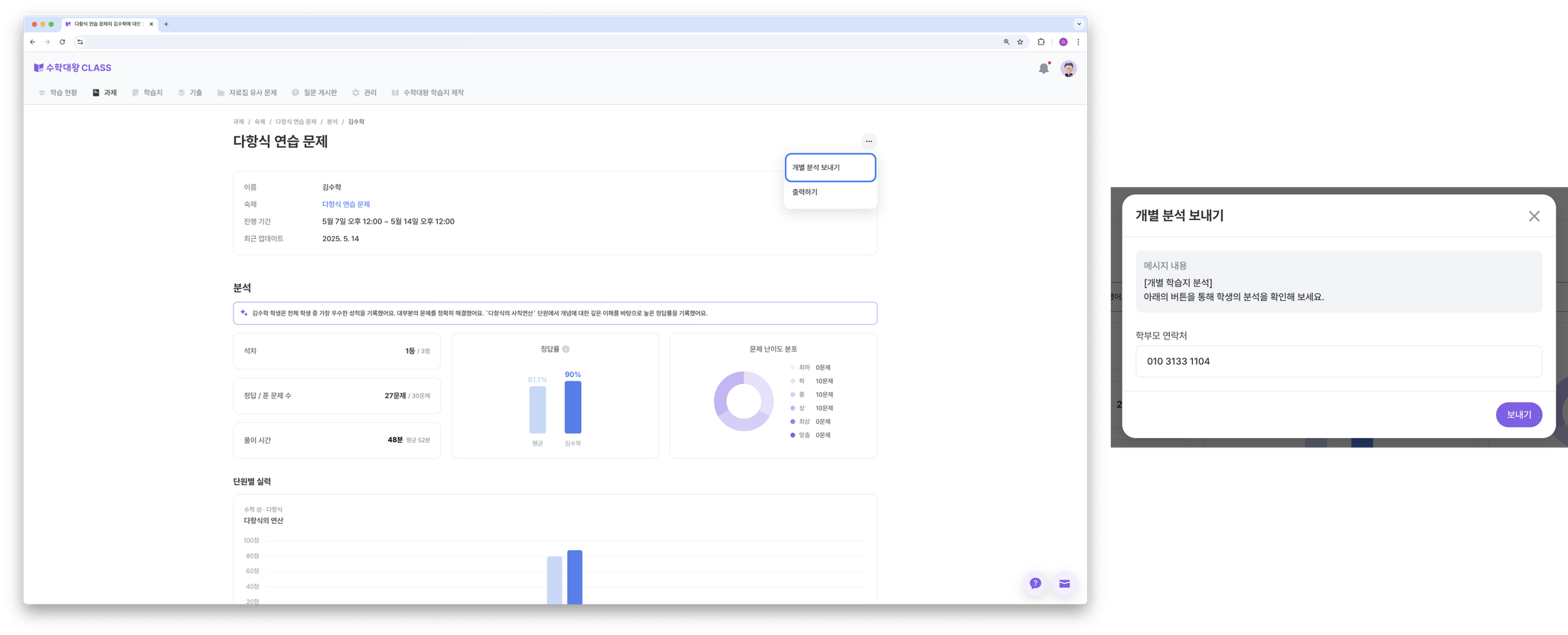The width and height of the screenshot is (1568, 635).
Task: Open 자료집 유사 문제 navigation tab
Action: pyautogui.click(x=247, y=93)
